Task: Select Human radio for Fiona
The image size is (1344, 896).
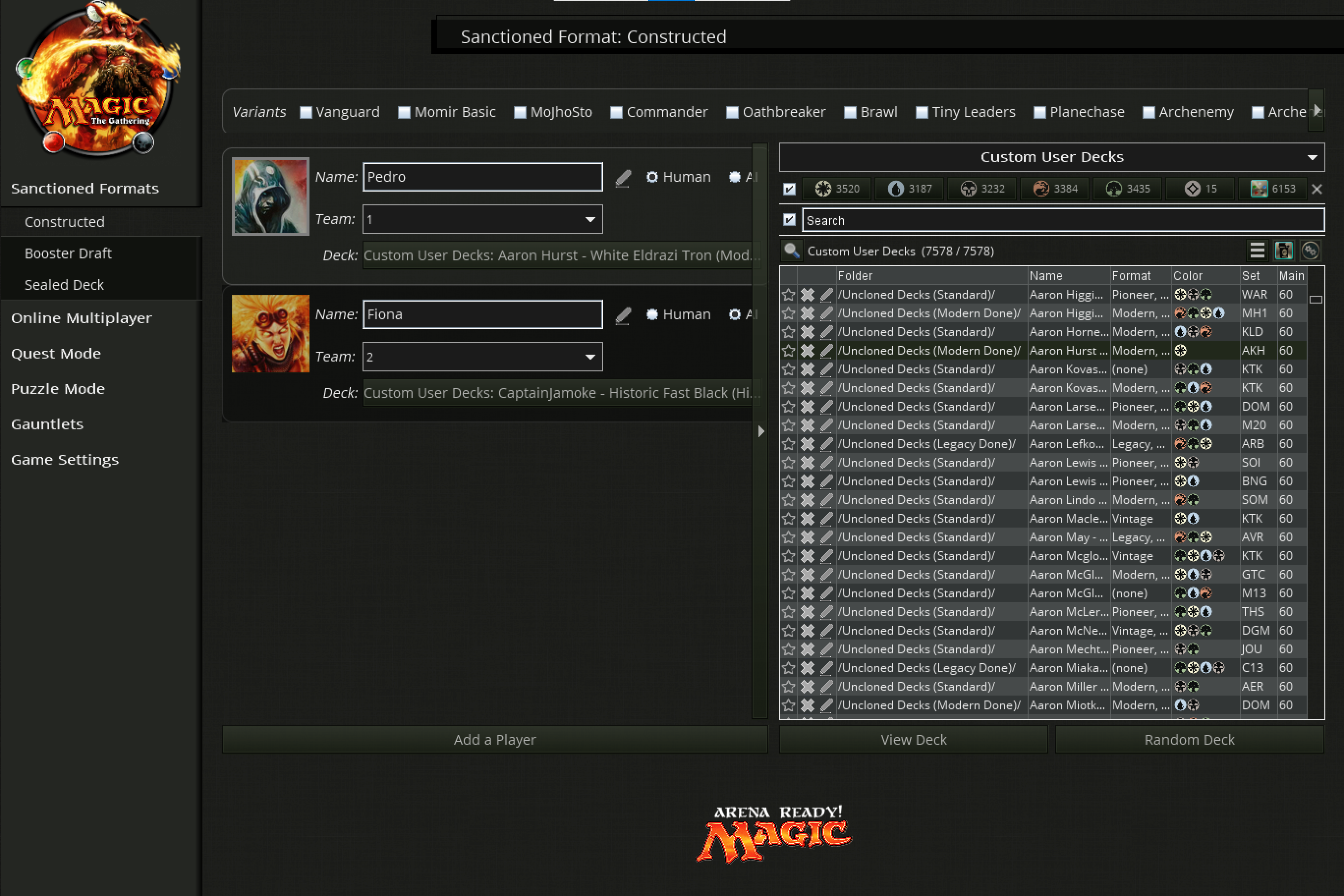Action: point(652,314)
